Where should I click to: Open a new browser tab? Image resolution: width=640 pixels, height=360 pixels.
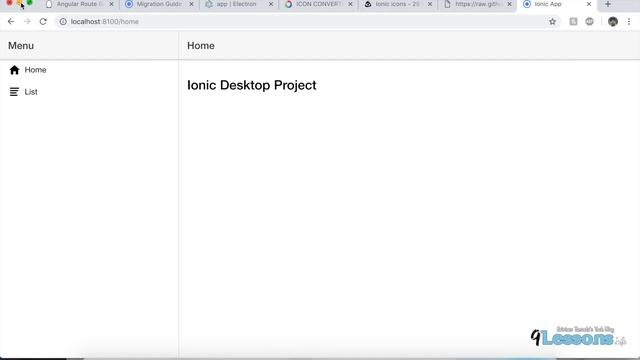coord(608,4)
